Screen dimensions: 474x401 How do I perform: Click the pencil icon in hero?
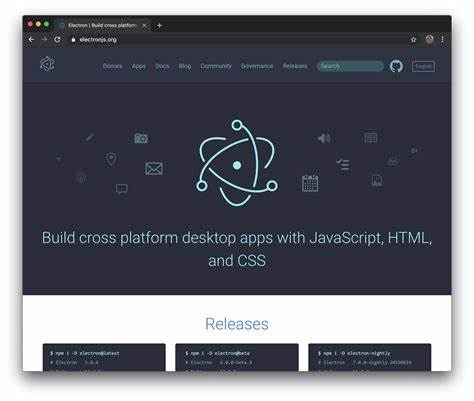click(90, 137)
